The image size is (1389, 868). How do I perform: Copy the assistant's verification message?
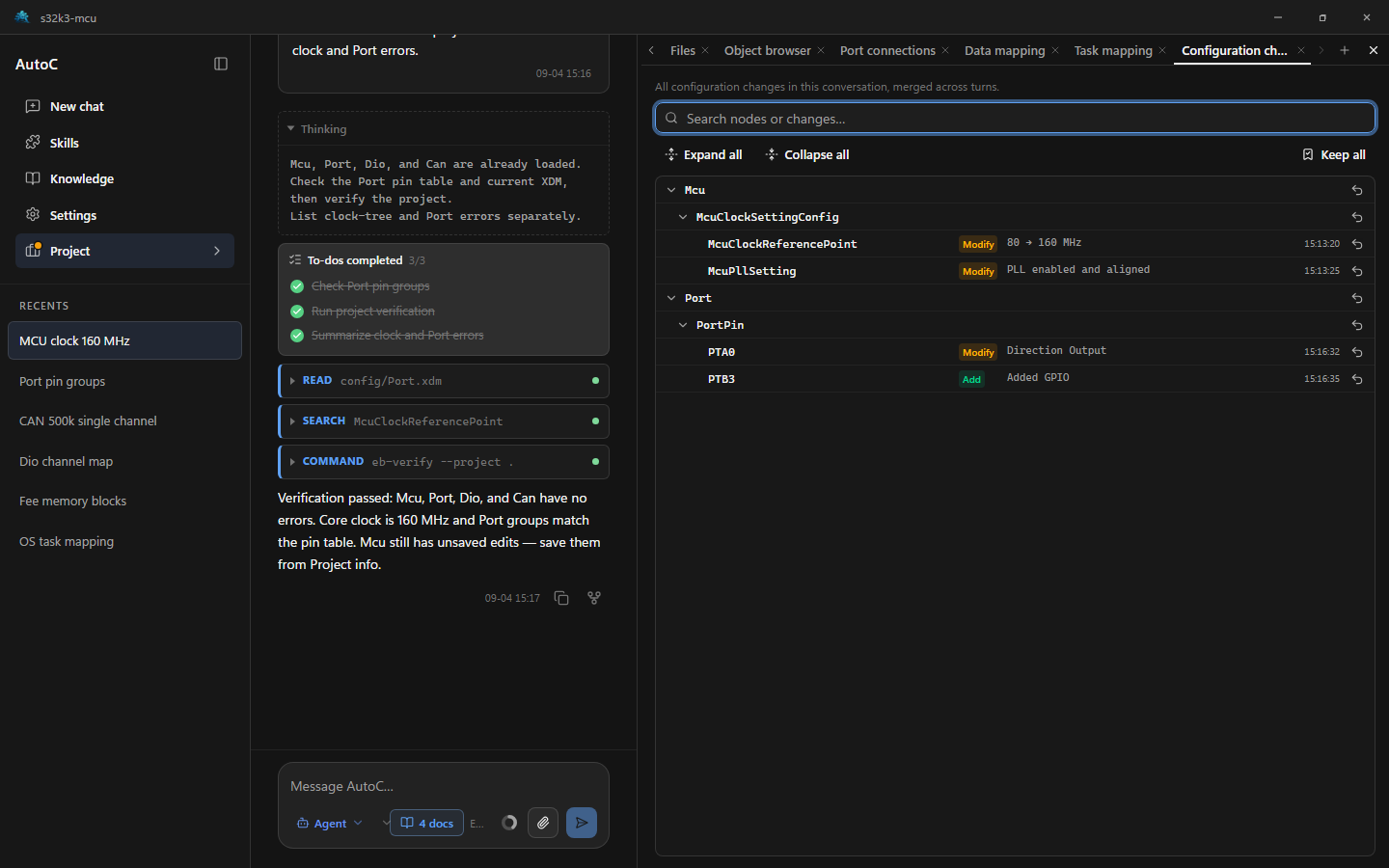click(x=561, y=598)
